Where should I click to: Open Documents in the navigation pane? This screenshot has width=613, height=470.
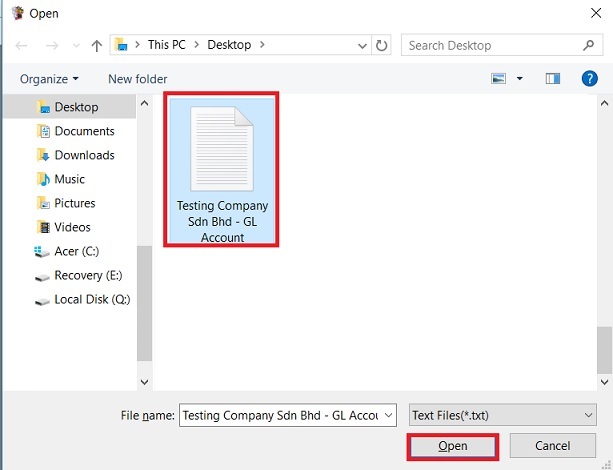[84, 131]
